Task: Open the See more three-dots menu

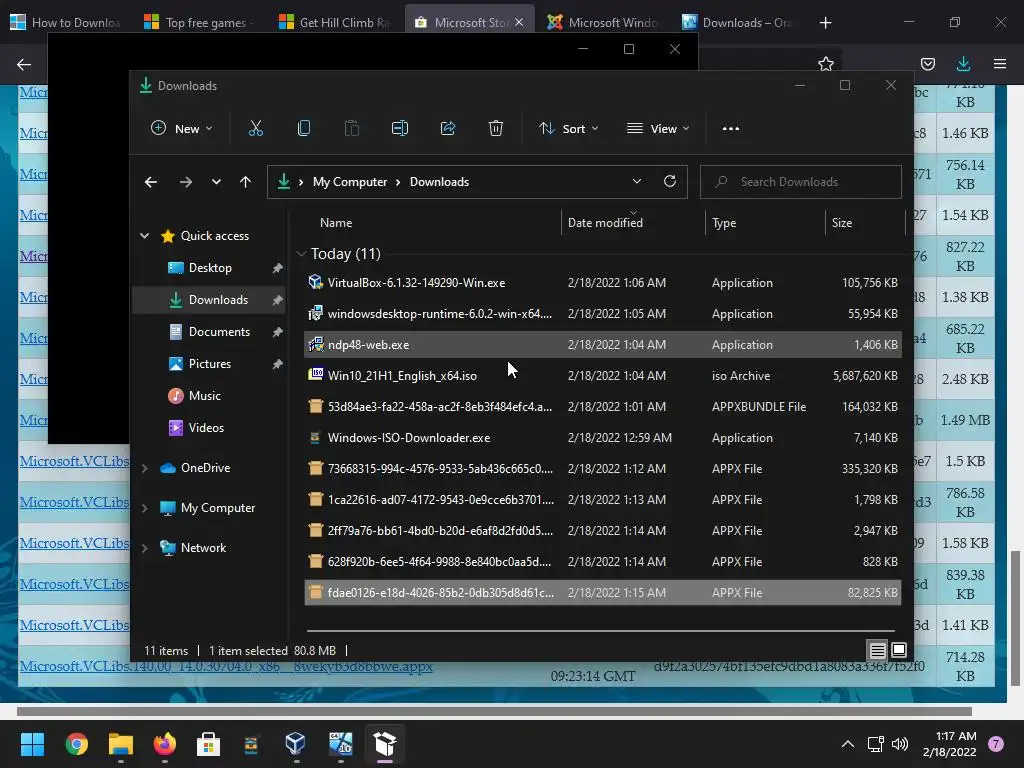Action: [731, 129]
